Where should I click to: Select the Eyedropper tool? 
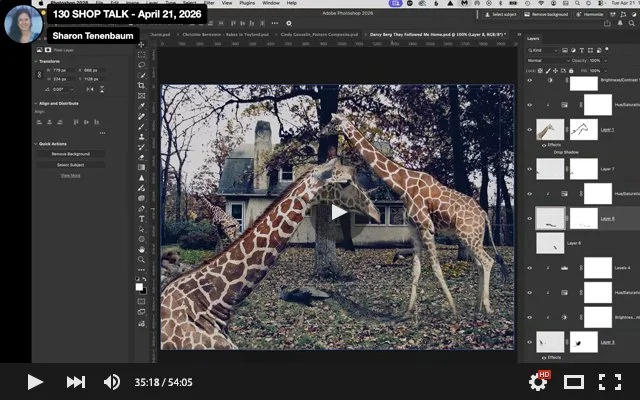142,106
